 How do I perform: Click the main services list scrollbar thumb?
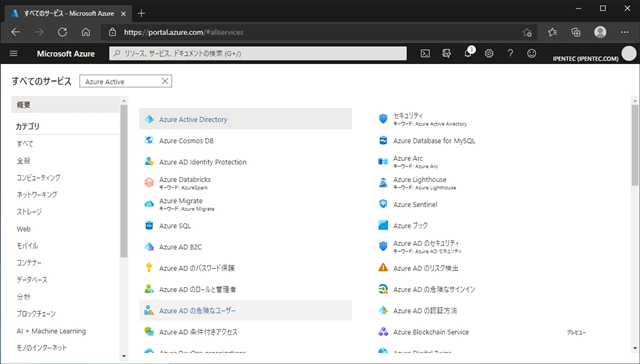tap(635, 145)
